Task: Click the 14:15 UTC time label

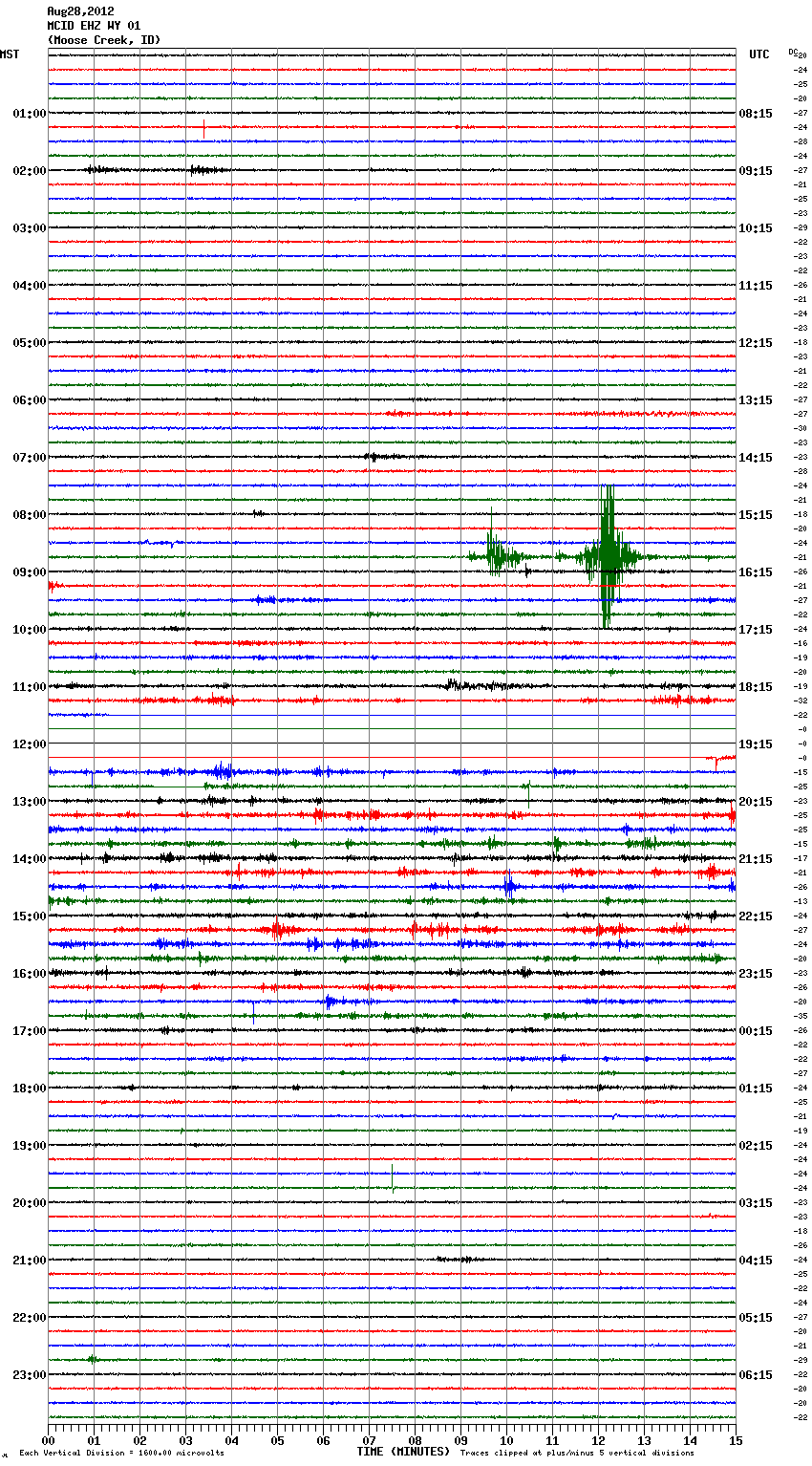Action: tap(756, 458)
